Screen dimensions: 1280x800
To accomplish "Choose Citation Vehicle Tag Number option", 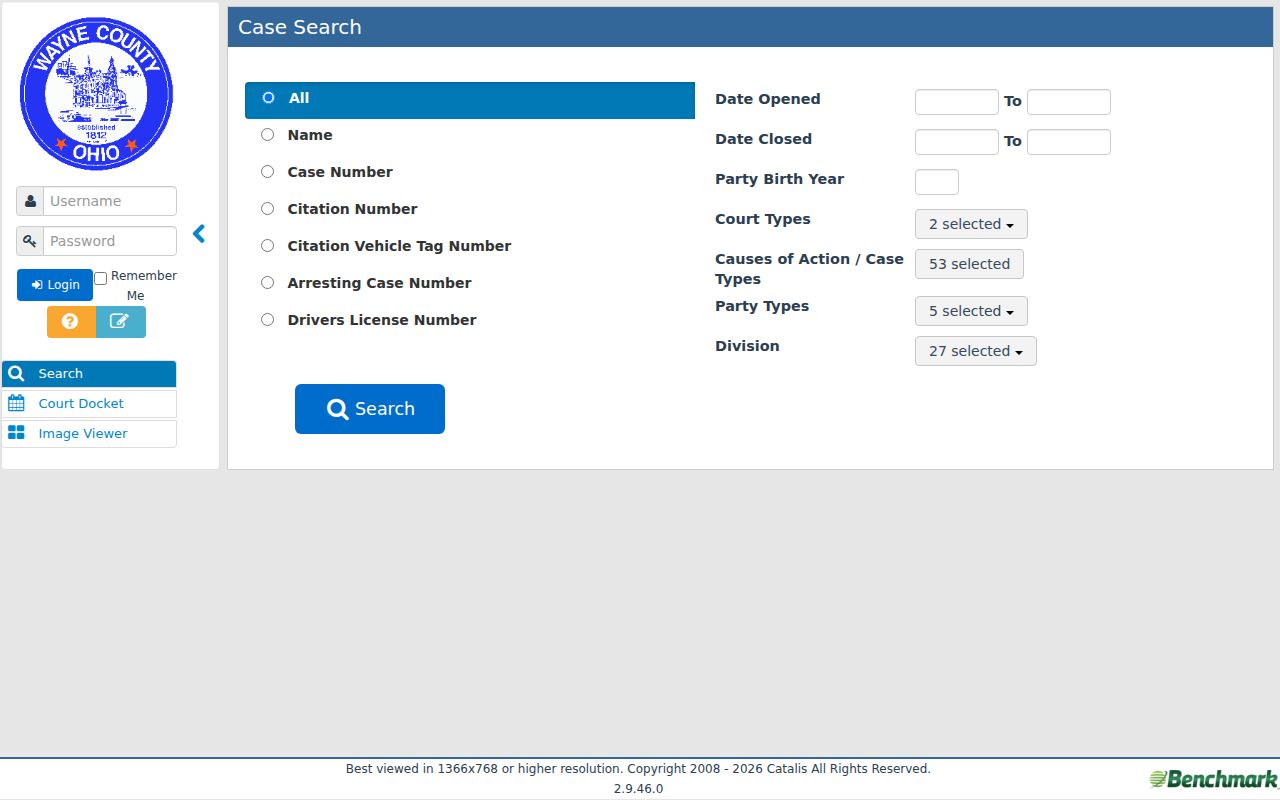I will 267,246.
